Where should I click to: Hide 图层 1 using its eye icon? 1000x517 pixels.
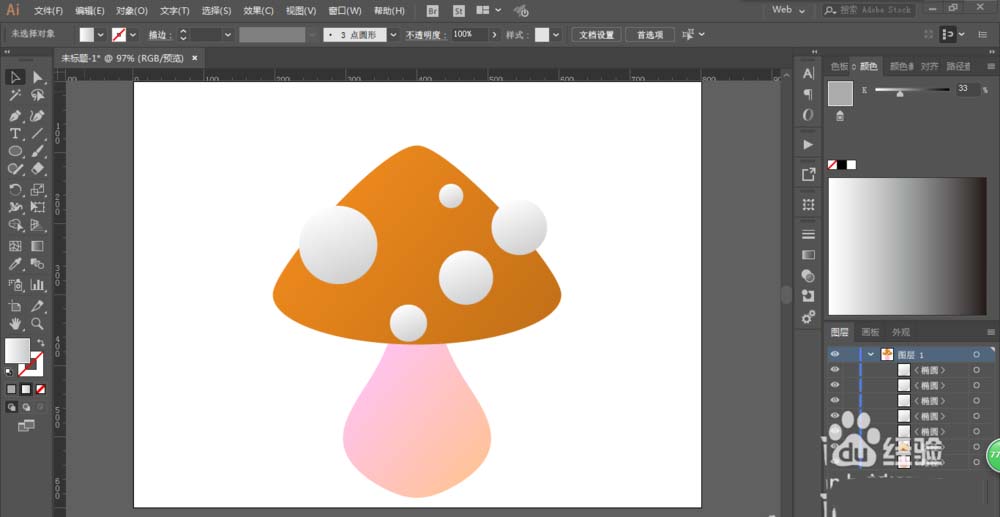click(x=835, y=354)
